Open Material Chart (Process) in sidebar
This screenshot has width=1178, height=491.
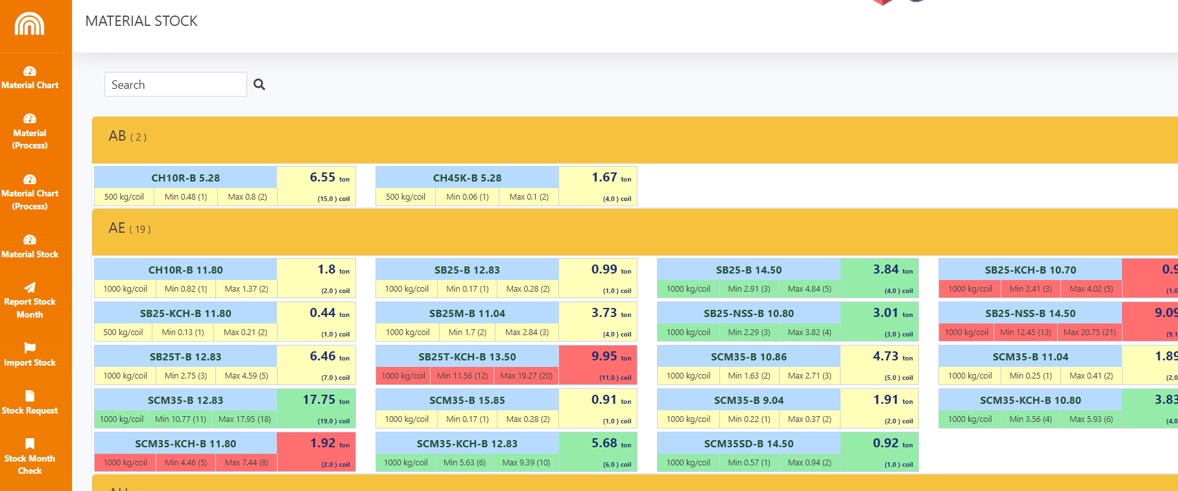[30, 192]
